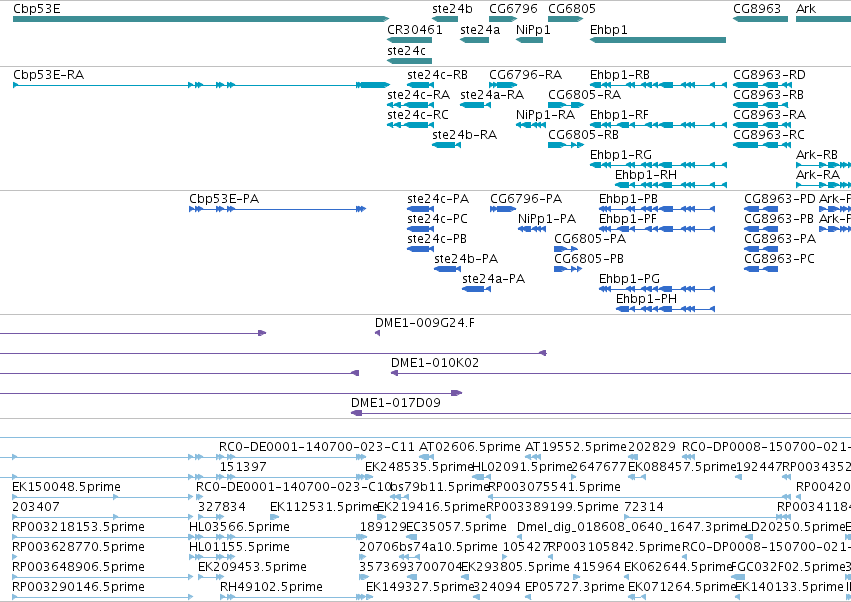
Task: Click the CG6796-RA transcript label
Action: coord(525,75)
